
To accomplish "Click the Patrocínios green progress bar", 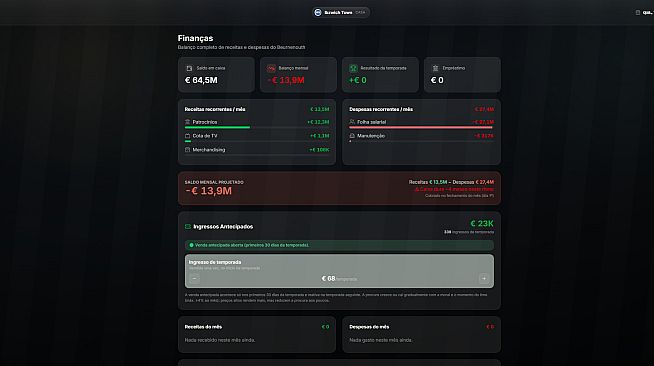I will point(217,128).
